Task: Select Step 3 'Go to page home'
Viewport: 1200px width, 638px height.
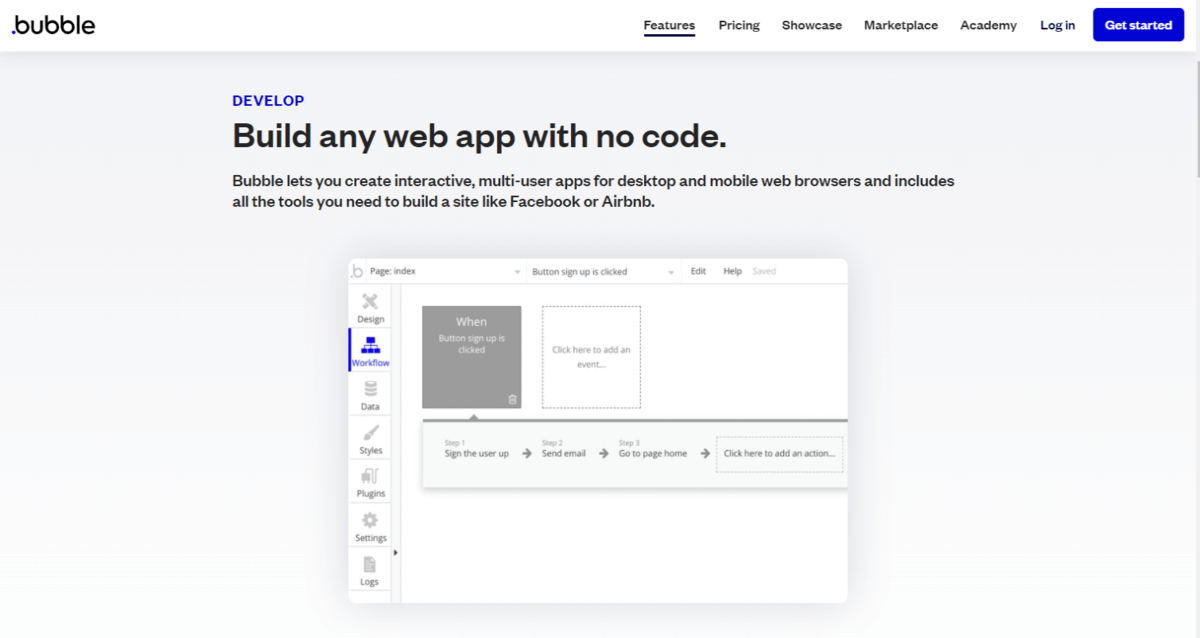Action: click(x=653, y=448)
